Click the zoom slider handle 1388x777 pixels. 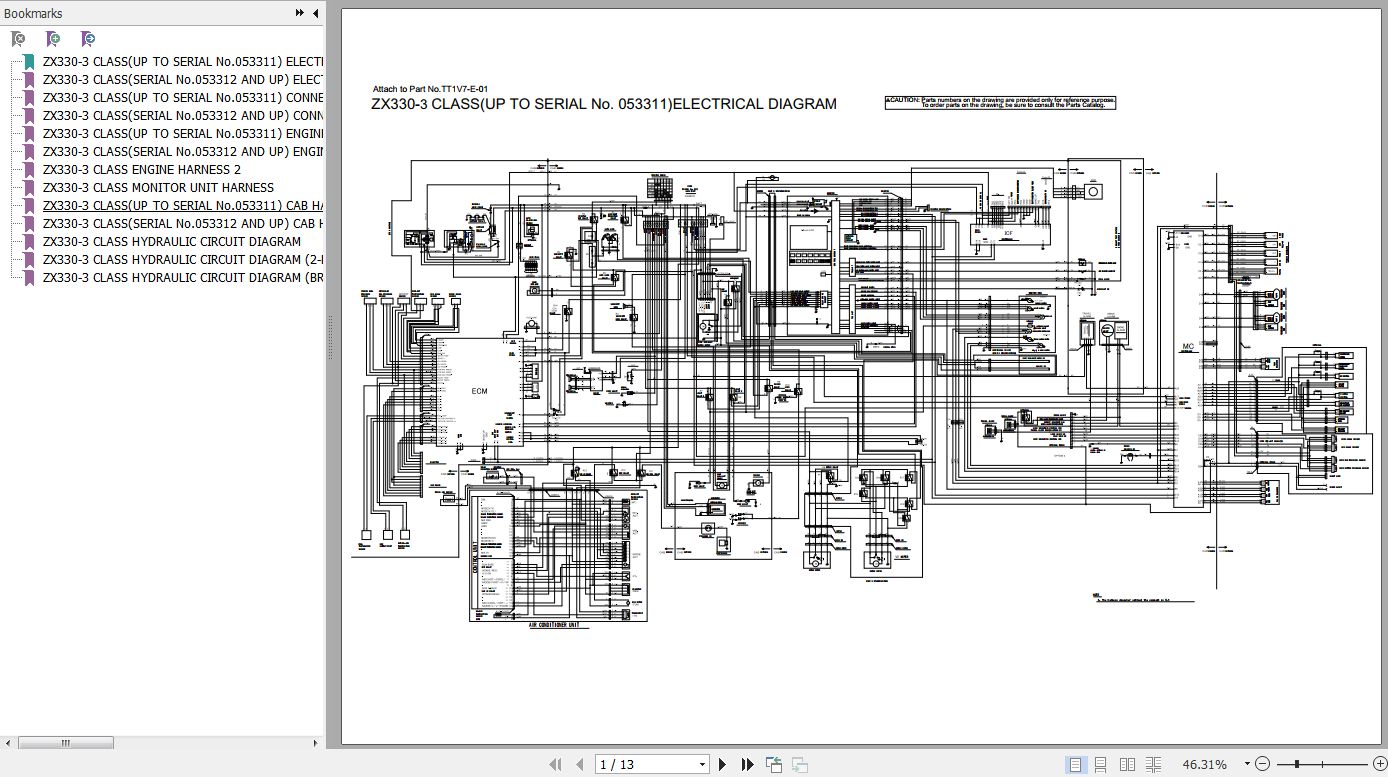tap(1296, 765)
